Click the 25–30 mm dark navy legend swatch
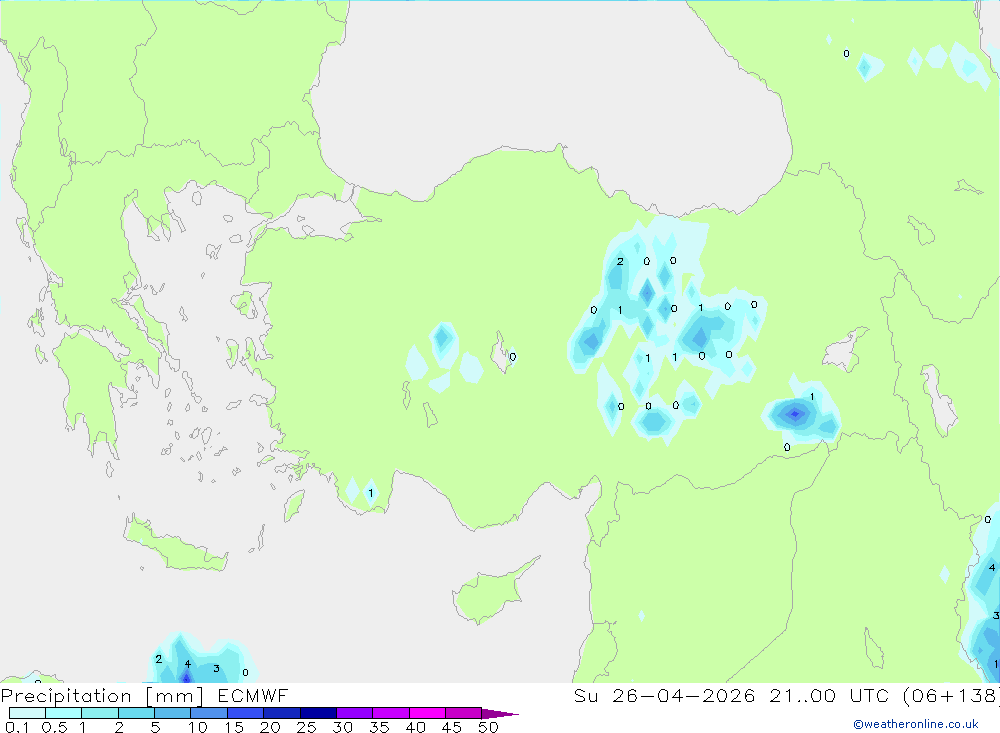 tap(318, 713)
